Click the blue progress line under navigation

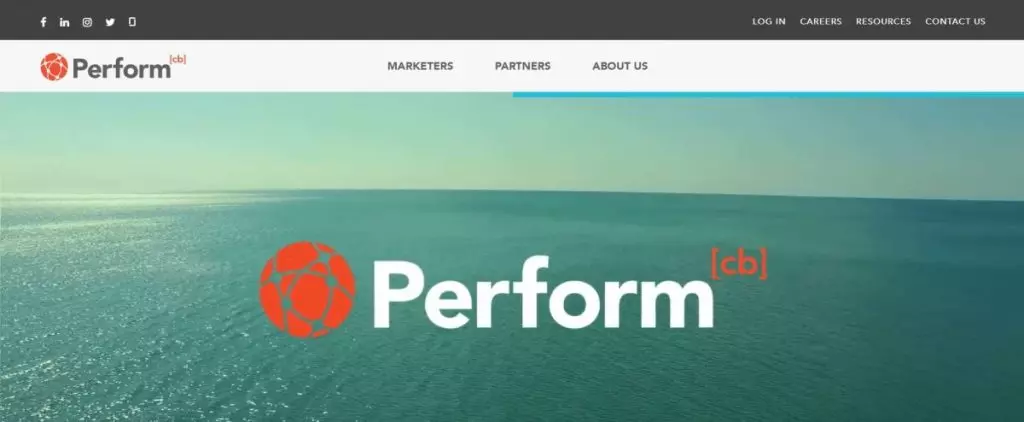(x=768, y=95)
